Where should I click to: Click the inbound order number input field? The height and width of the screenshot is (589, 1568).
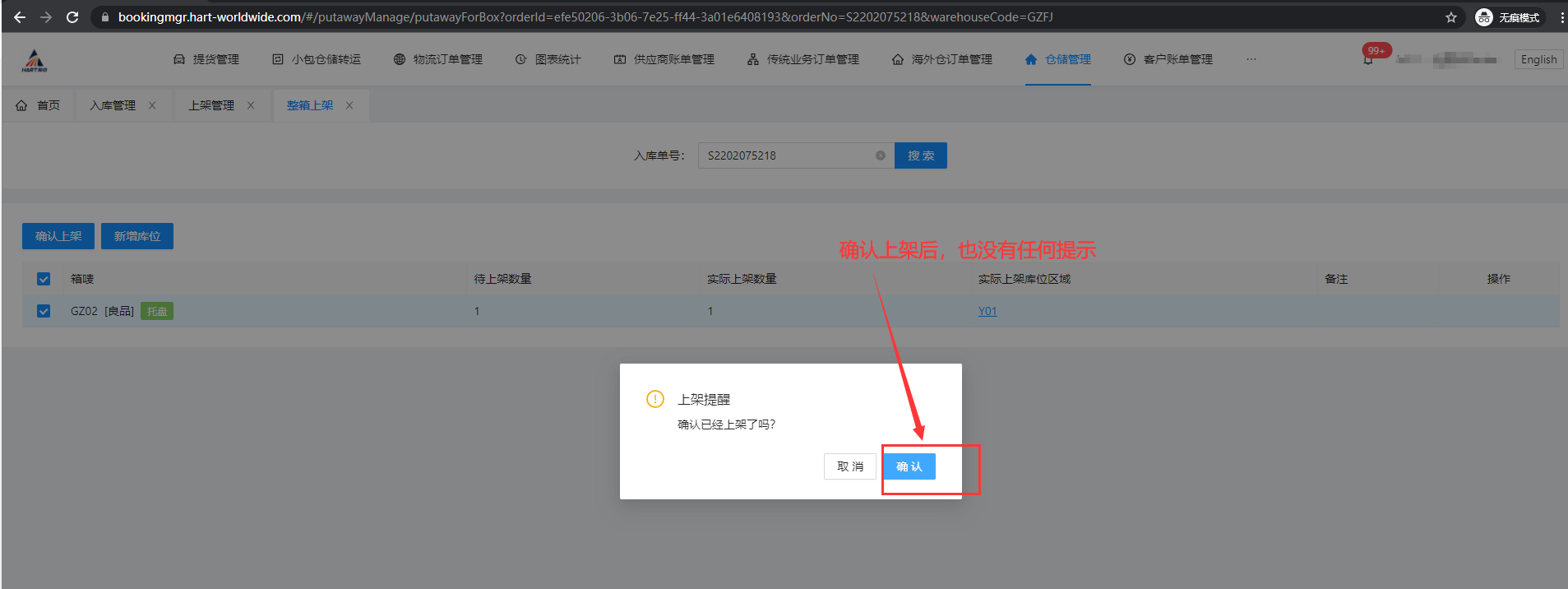click(x=785, y=155)
